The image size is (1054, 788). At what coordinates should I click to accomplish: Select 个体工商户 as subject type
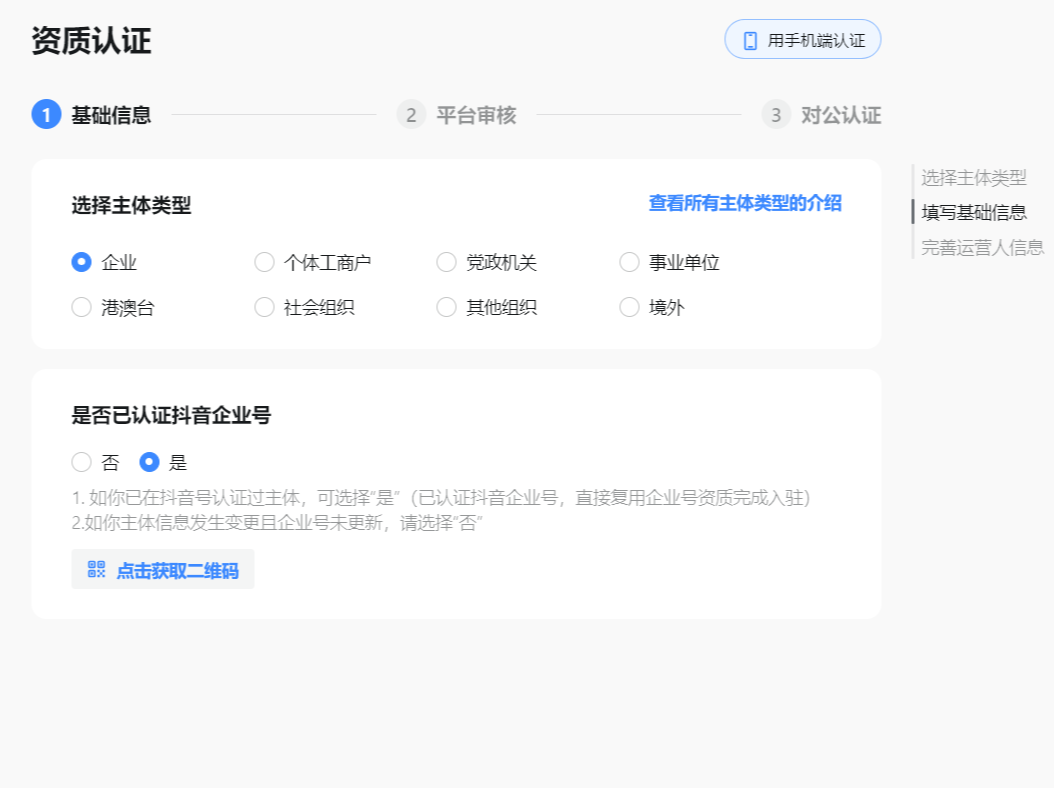click(264, 262)
